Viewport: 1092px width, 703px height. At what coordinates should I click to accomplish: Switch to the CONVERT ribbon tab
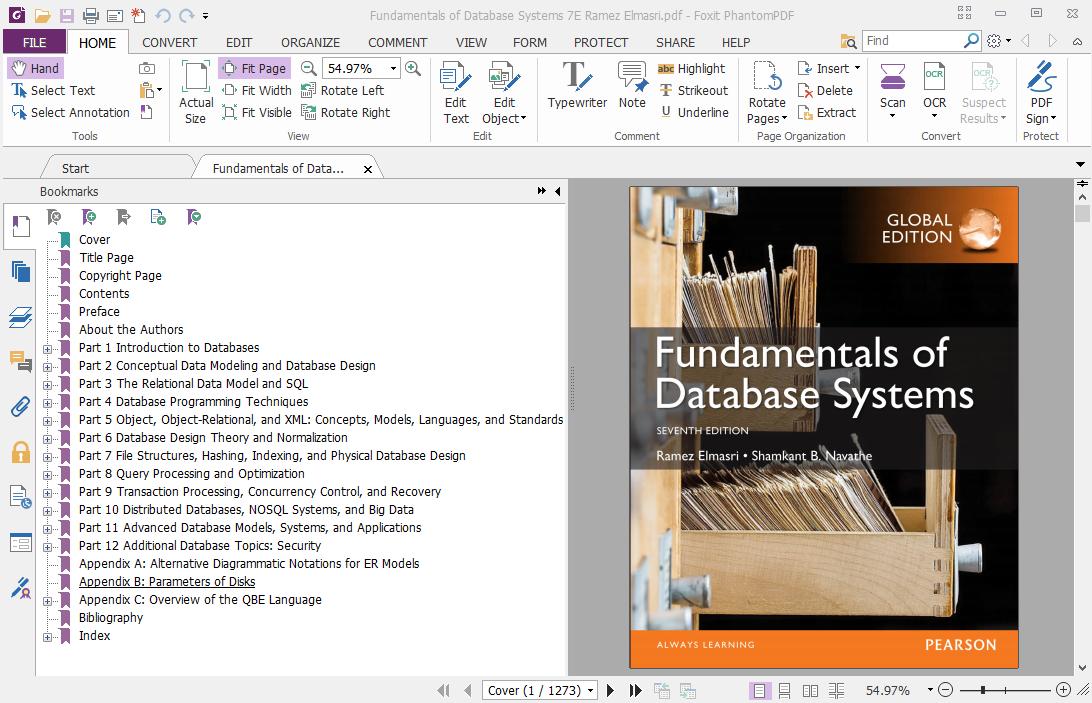pos(169,43)
